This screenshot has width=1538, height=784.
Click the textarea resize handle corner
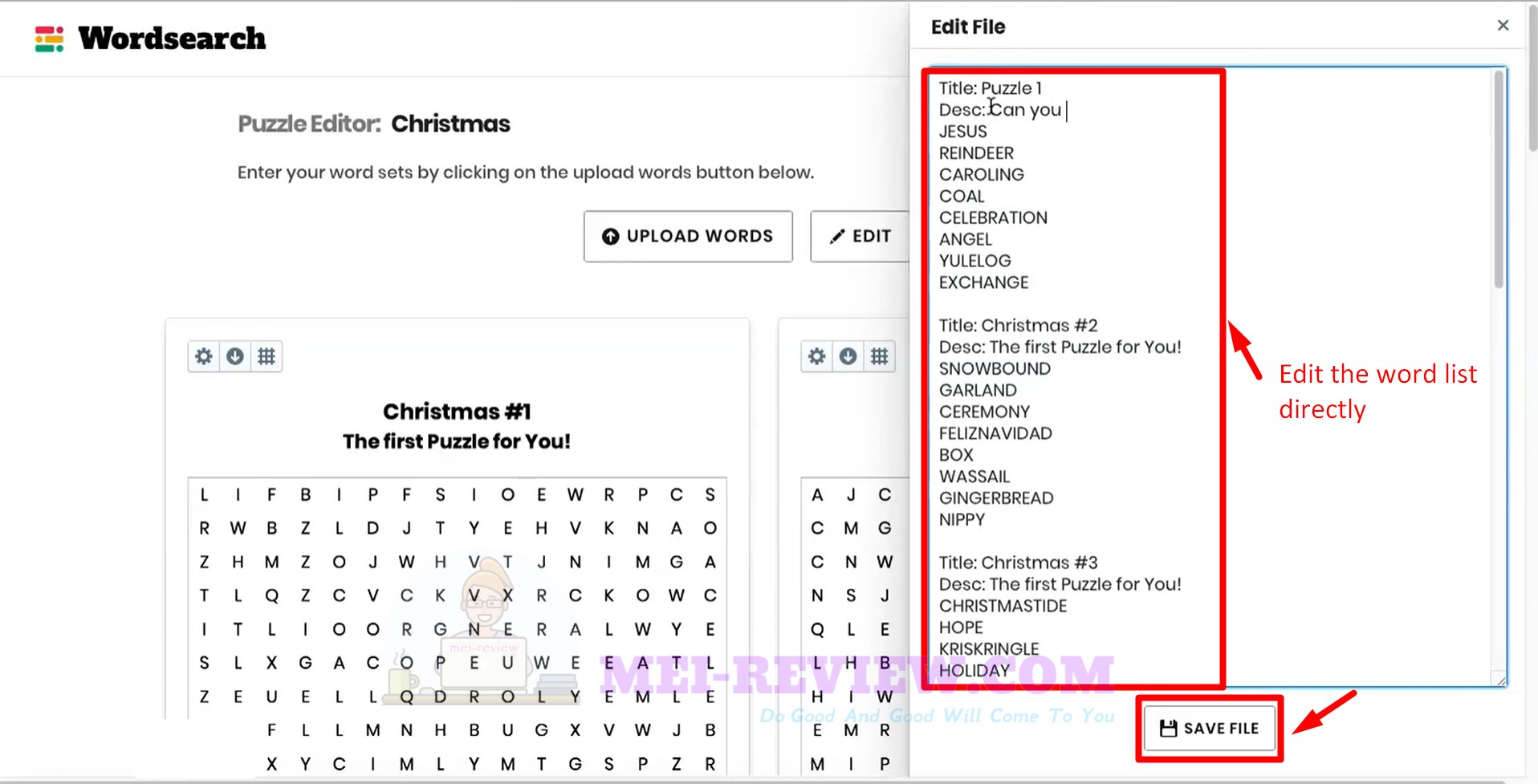pos(1500,680)
